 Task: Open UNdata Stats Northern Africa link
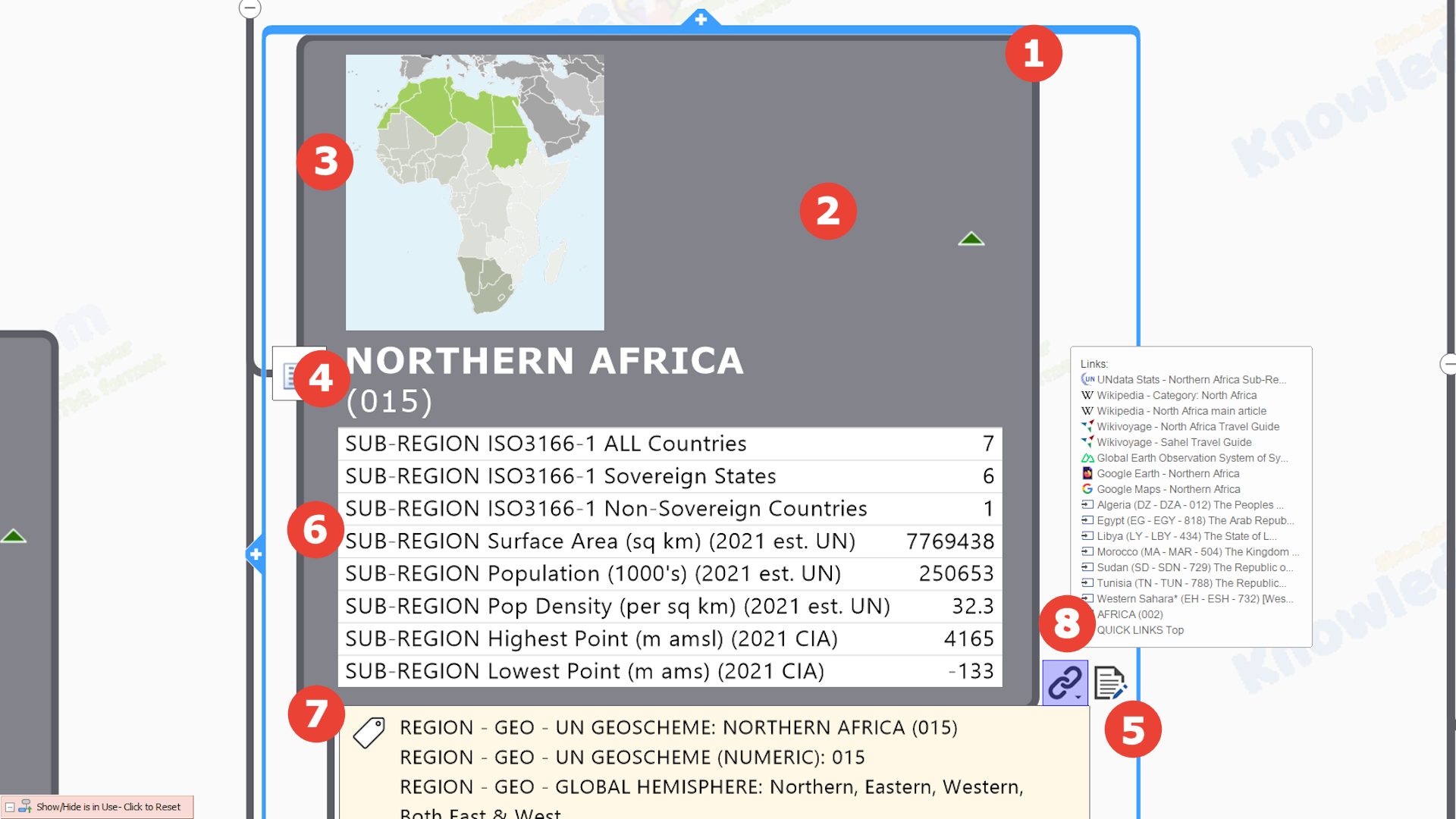click(1191, 380)
